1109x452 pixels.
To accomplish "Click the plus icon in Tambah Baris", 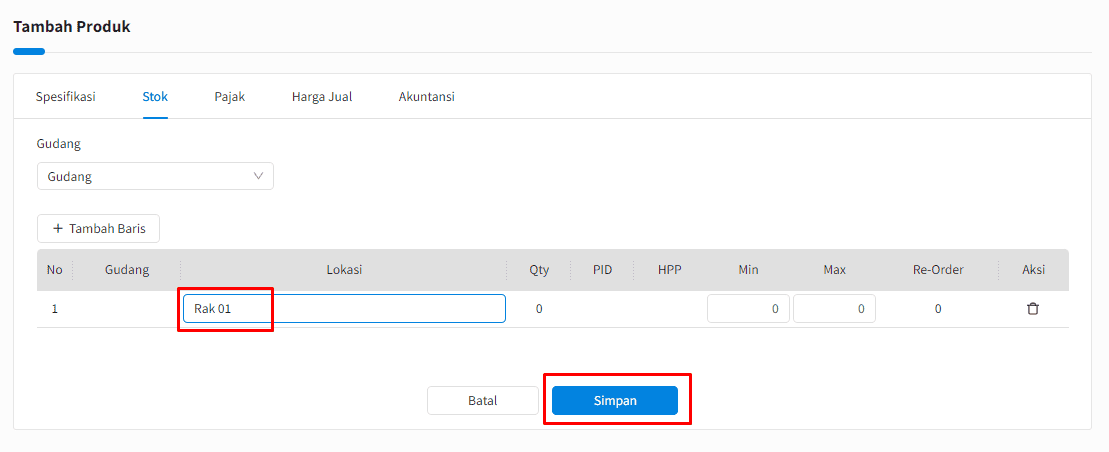I will coord(58,228).
